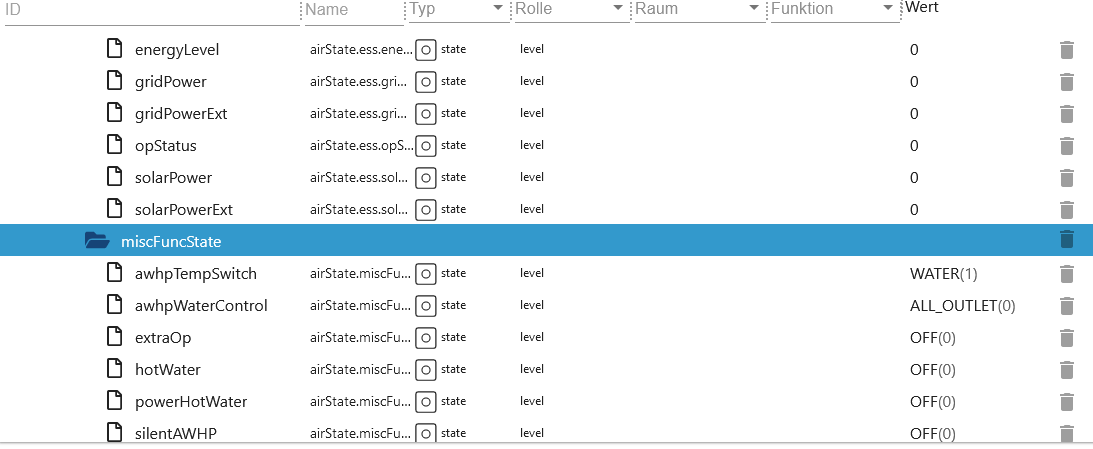Delete the energyLevel state with trash icon
The width and height of the screenshot is (1093, 449).
pos(1066,50)
